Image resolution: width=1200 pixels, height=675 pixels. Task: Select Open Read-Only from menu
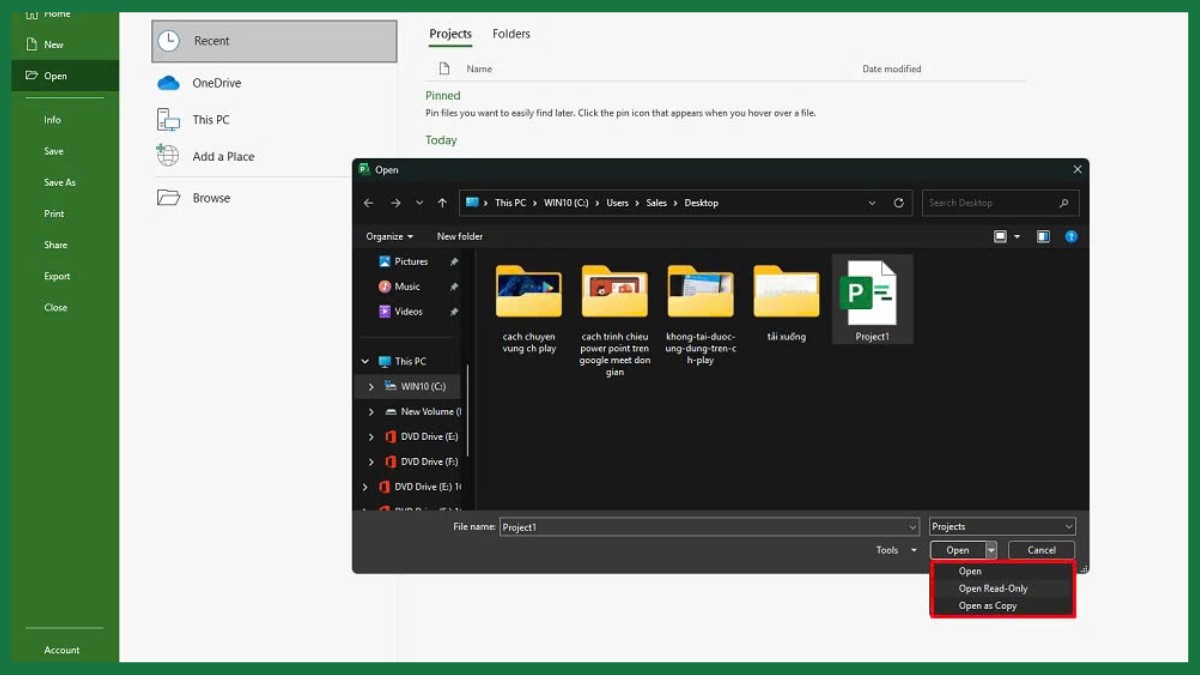tap(992, 589)
